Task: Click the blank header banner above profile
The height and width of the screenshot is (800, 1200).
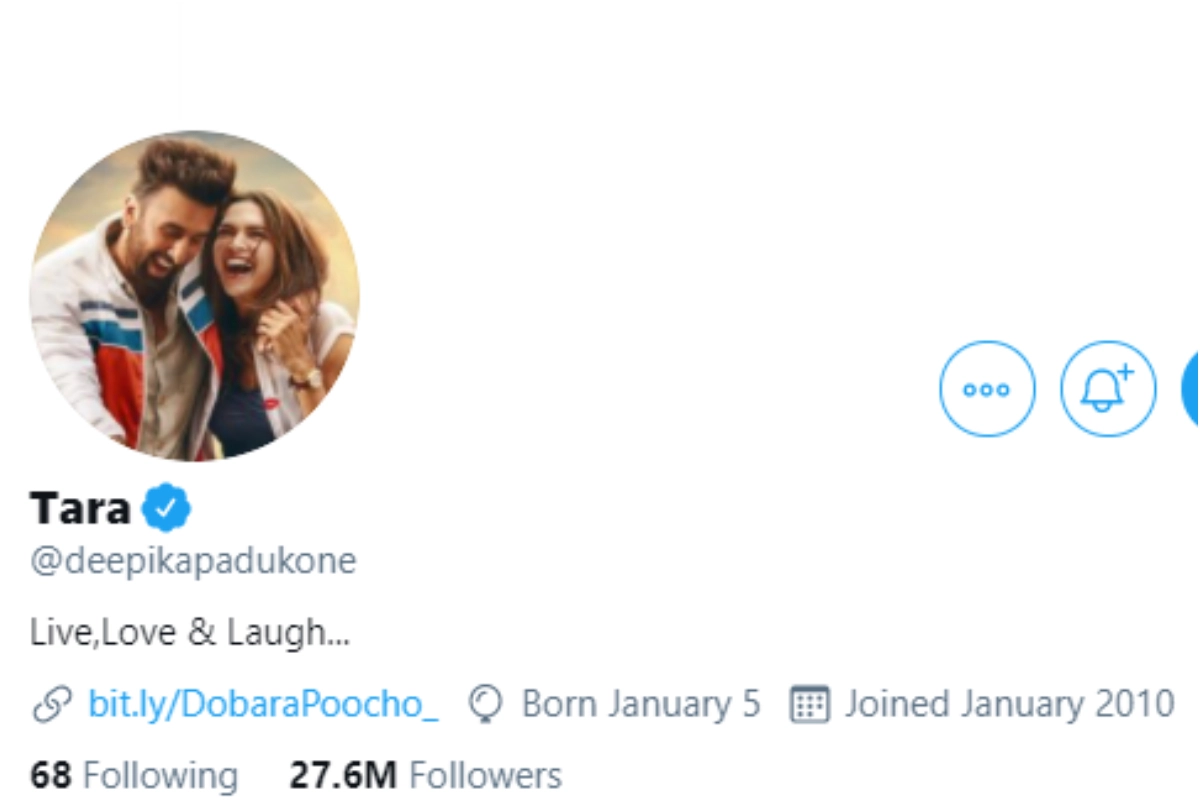Action: pos(600,60)
